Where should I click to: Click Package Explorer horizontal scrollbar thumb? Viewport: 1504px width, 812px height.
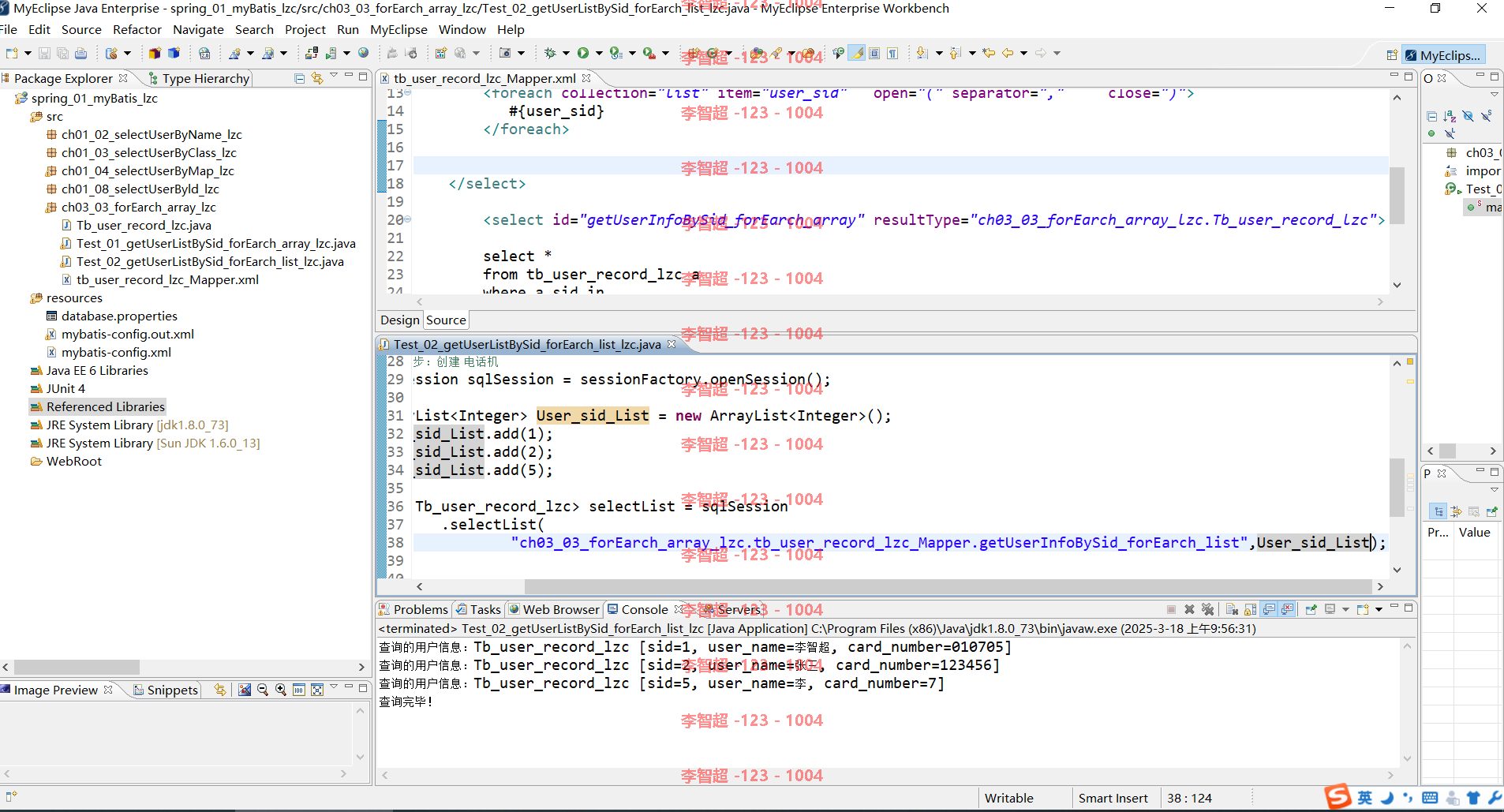pyautogui.click(x=77, y=667)
